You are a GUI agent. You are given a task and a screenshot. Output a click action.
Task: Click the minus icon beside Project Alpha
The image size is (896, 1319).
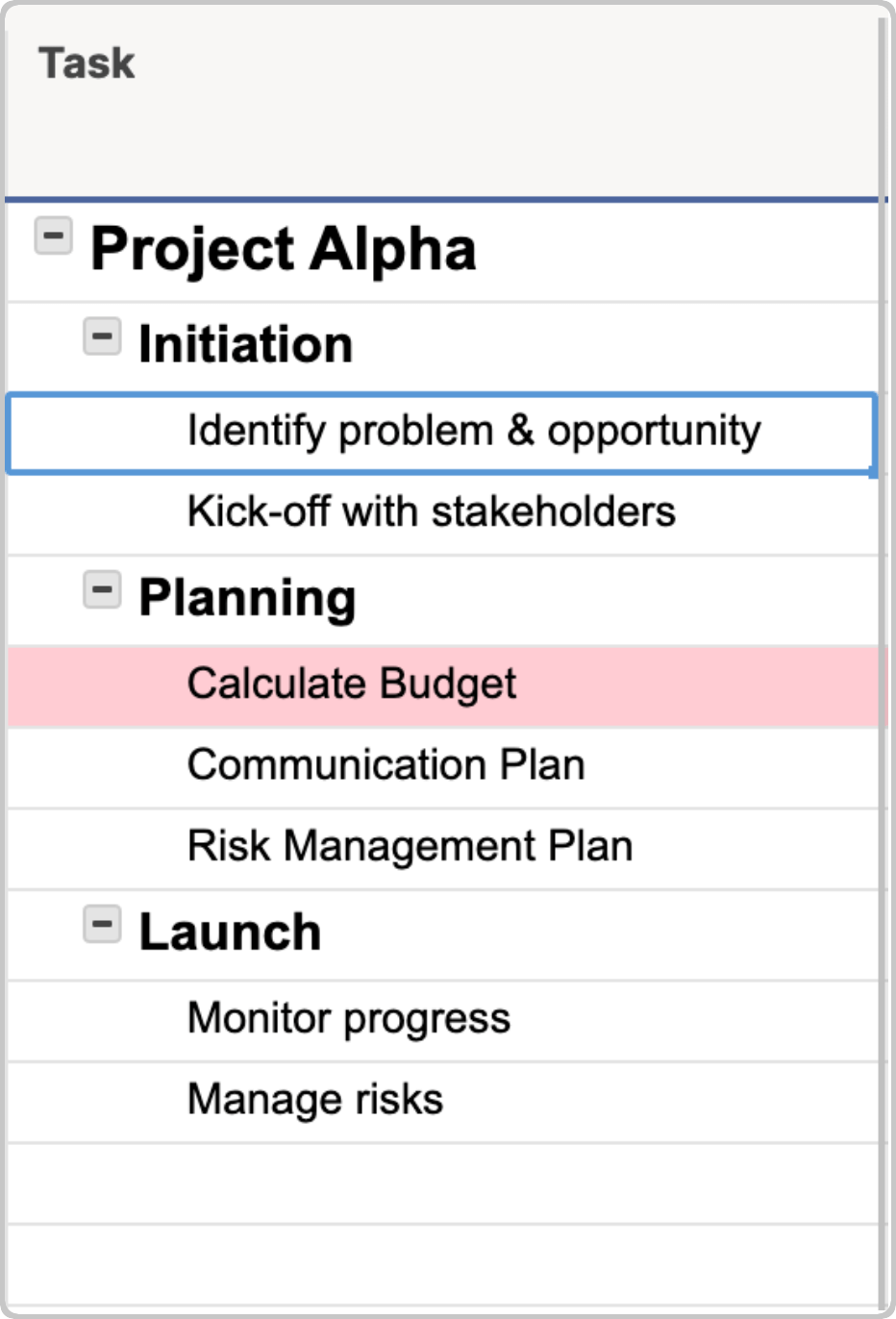tap(55, 235)
